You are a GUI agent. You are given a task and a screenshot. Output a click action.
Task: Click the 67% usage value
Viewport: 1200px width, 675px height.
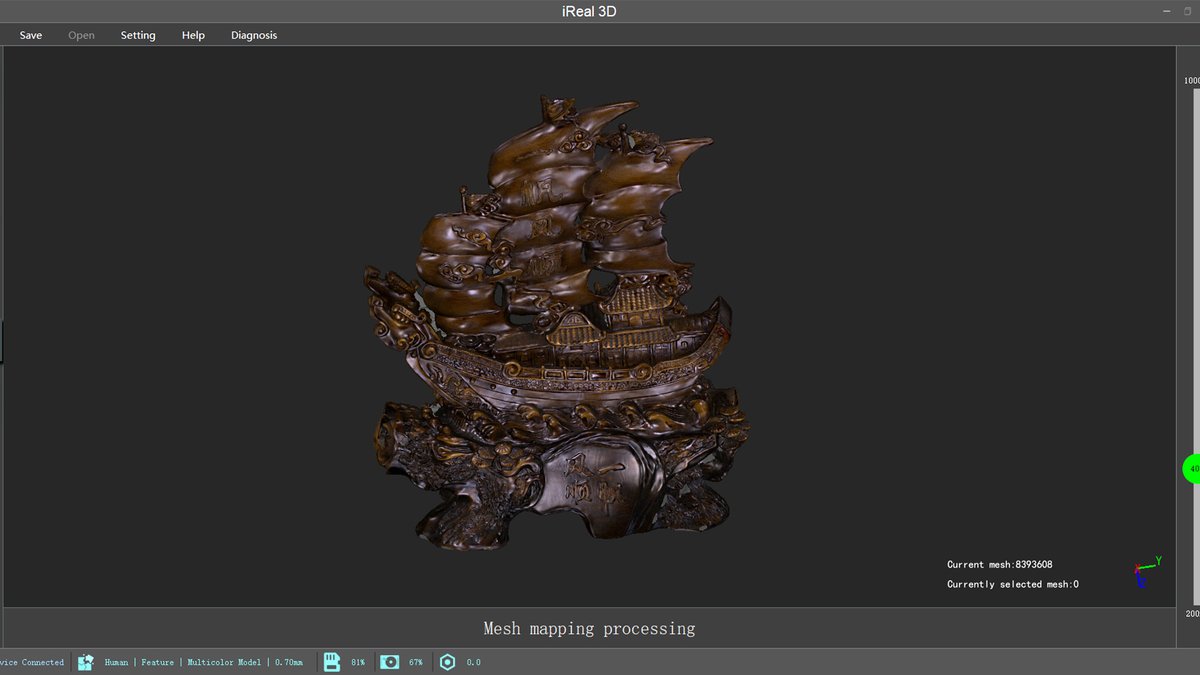tap(416, 662)
